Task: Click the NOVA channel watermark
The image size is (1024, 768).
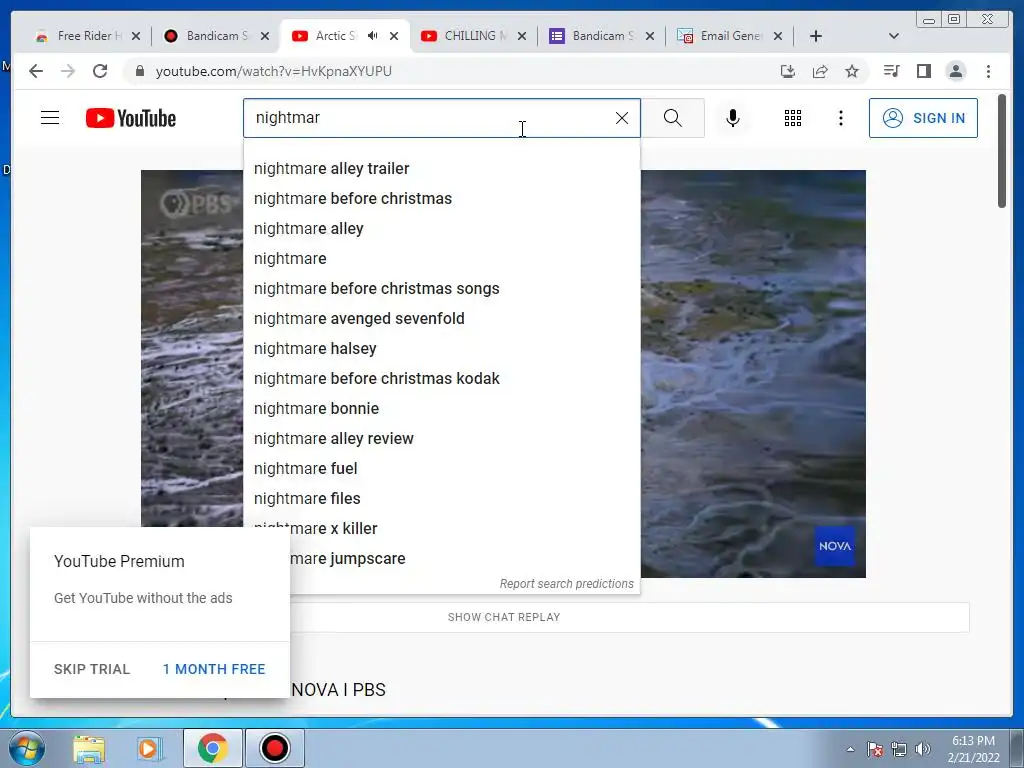Action: pyautogui.click(x=835, y=546)
